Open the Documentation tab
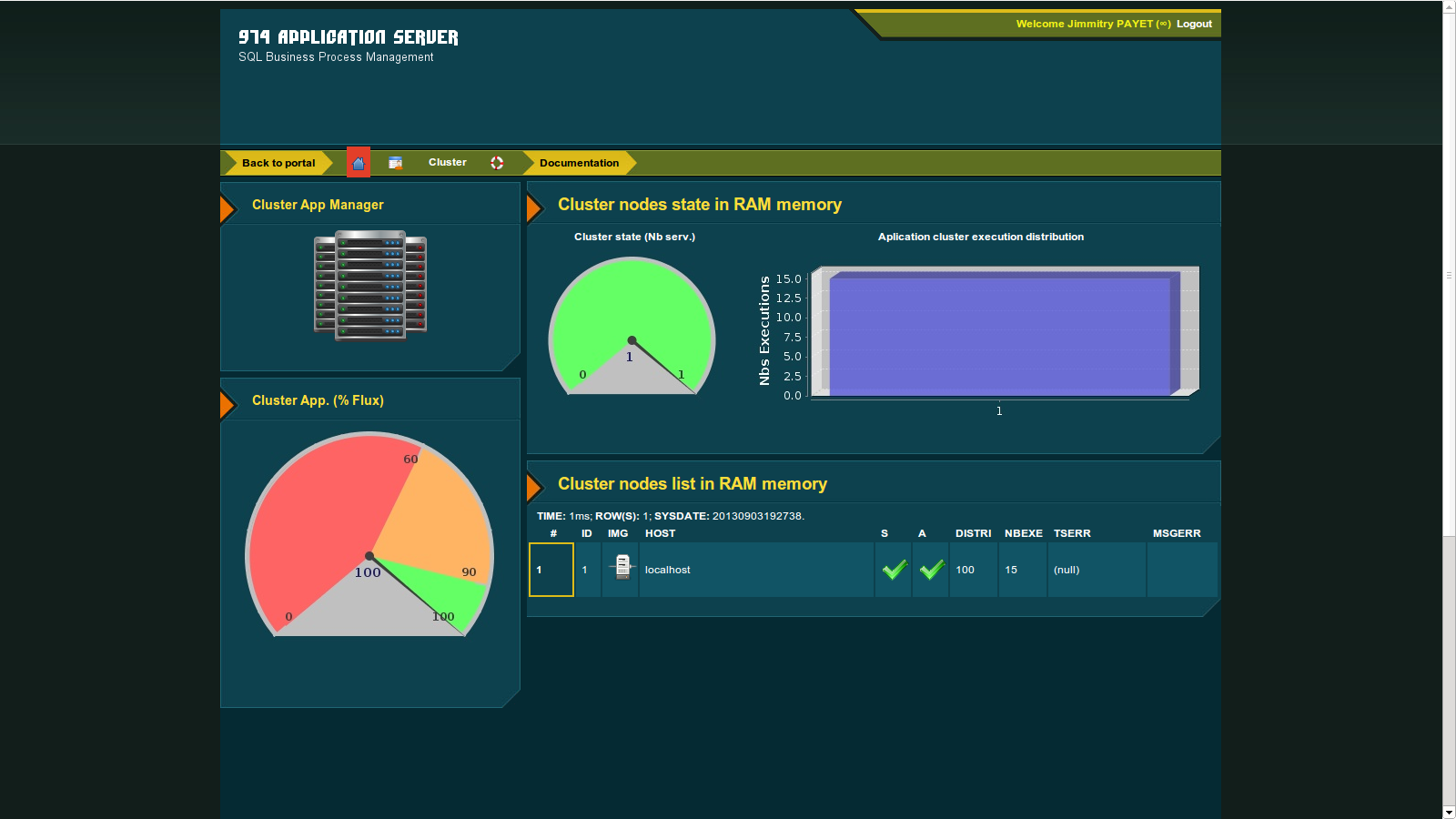This screenshot has height=819, width=1456. tap(579, 163)
